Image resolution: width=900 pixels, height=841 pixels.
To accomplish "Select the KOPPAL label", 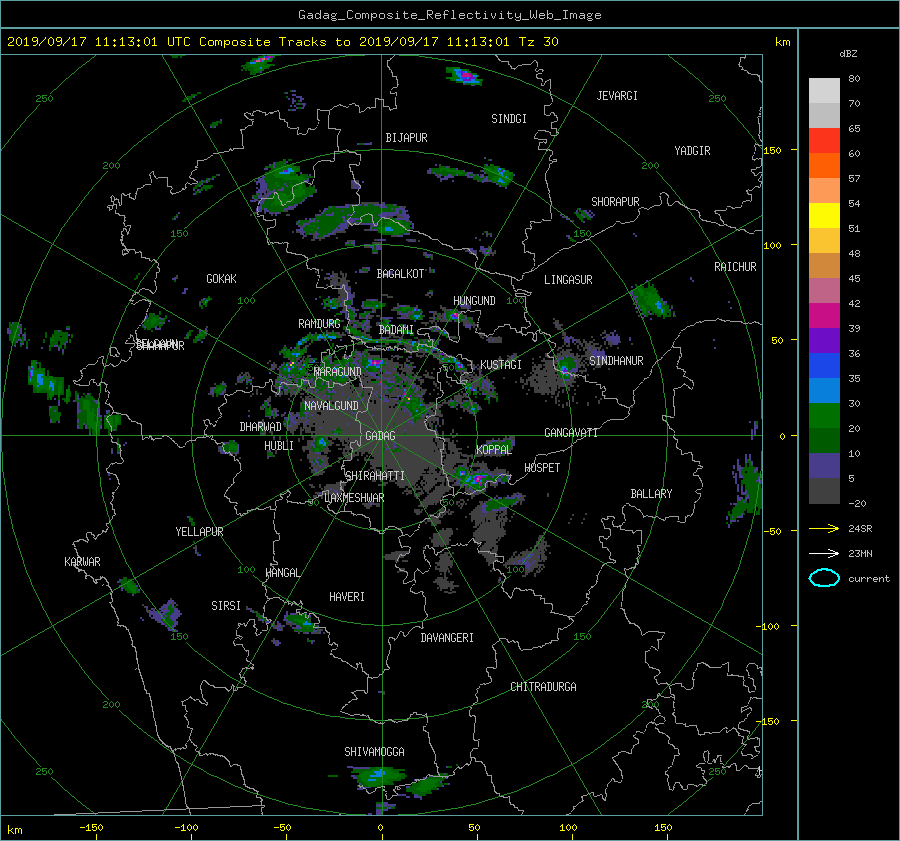I will 494,450.
